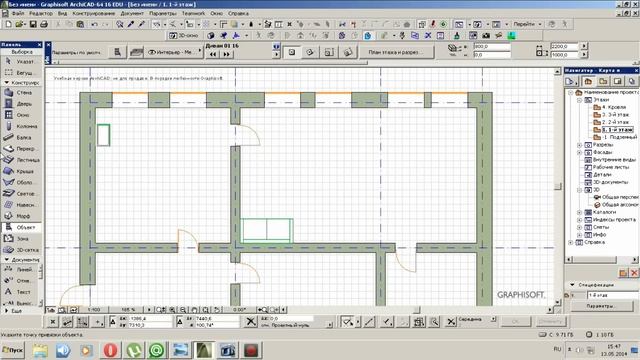
Task: Open the Перейти dropdown in toolbar
Action: tap(527, 24)
